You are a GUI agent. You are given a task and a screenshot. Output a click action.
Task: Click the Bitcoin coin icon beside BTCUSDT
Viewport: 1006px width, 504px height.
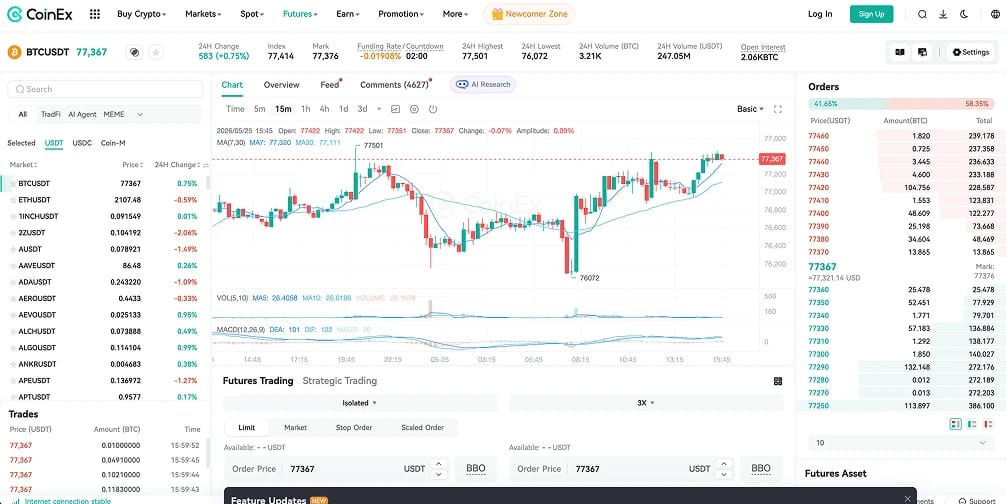pos(14,53)
